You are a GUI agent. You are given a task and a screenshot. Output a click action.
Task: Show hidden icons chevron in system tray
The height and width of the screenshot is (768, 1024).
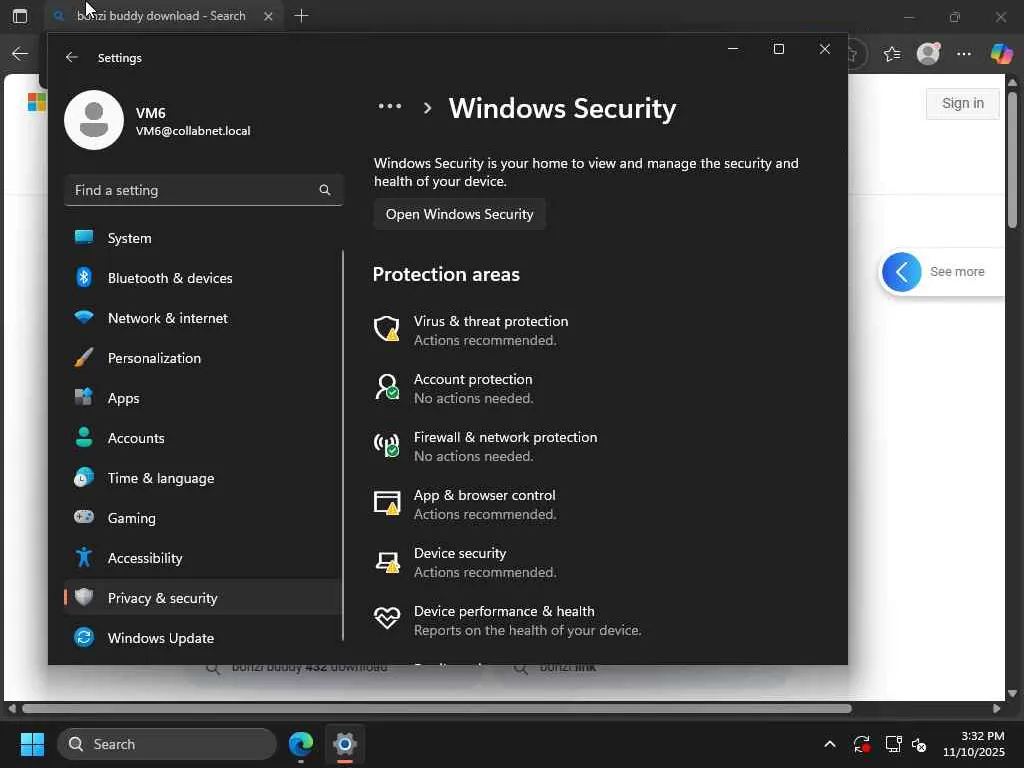coord(829,744)
